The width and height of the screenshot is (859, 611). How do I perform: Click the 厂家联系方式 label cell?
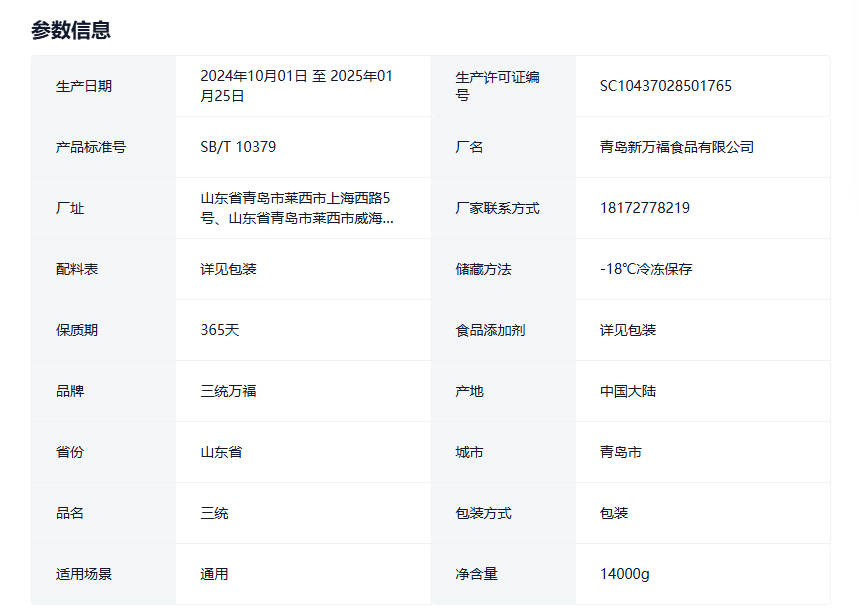pos(497,208)
